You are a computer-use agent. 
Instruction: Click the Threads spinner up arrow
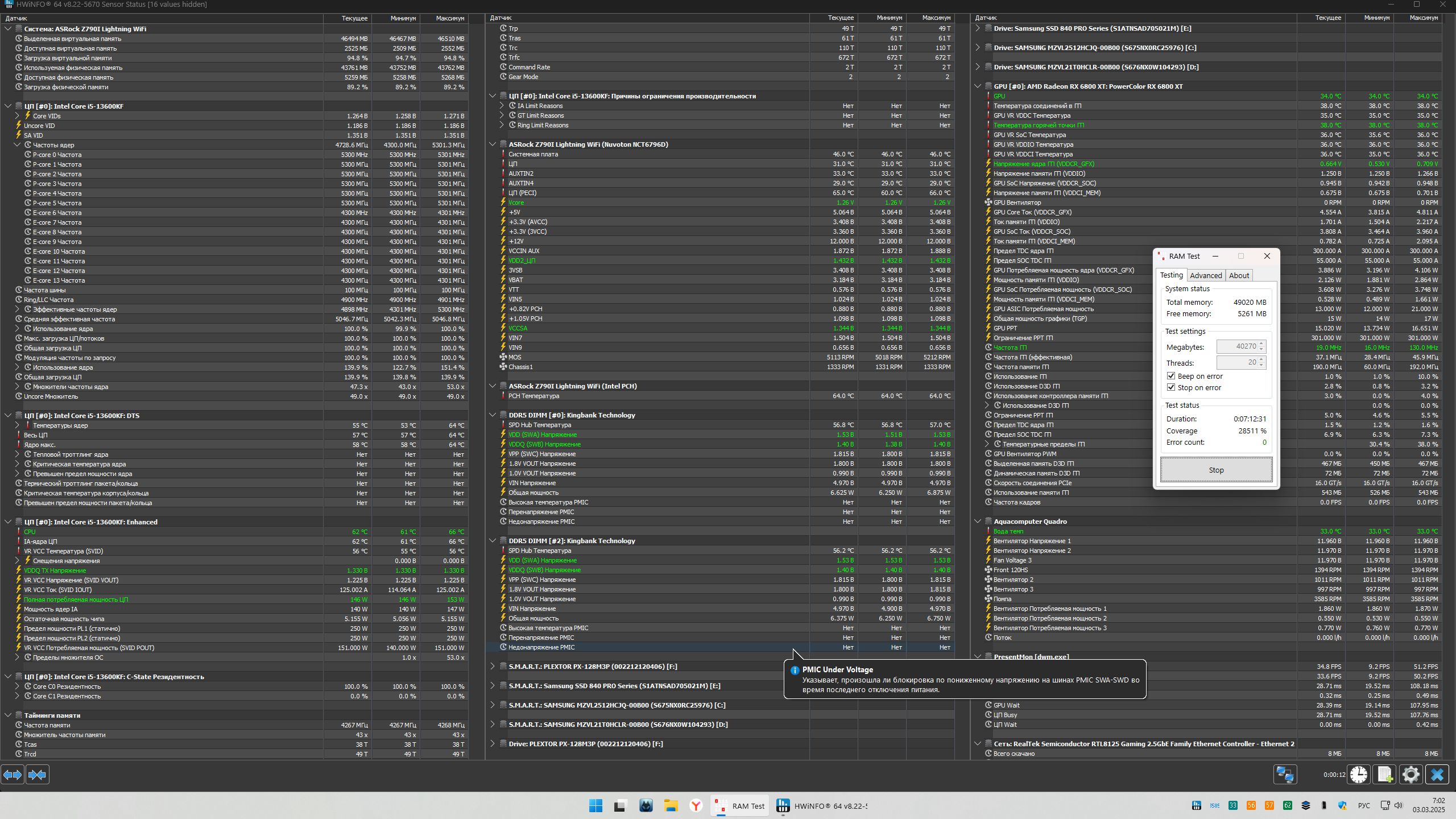click(1261, 359)
